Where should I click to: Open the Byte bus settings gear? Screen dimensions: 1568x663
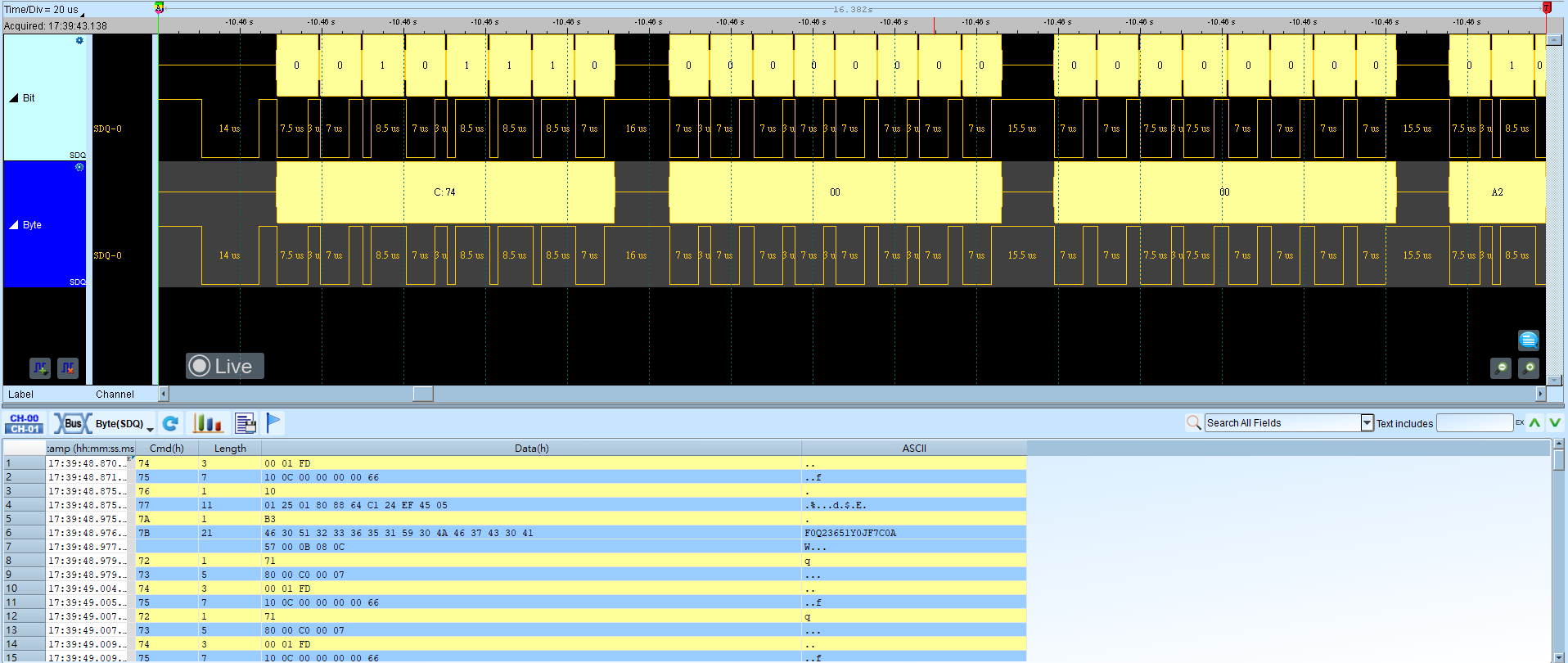tap(79, 167)
